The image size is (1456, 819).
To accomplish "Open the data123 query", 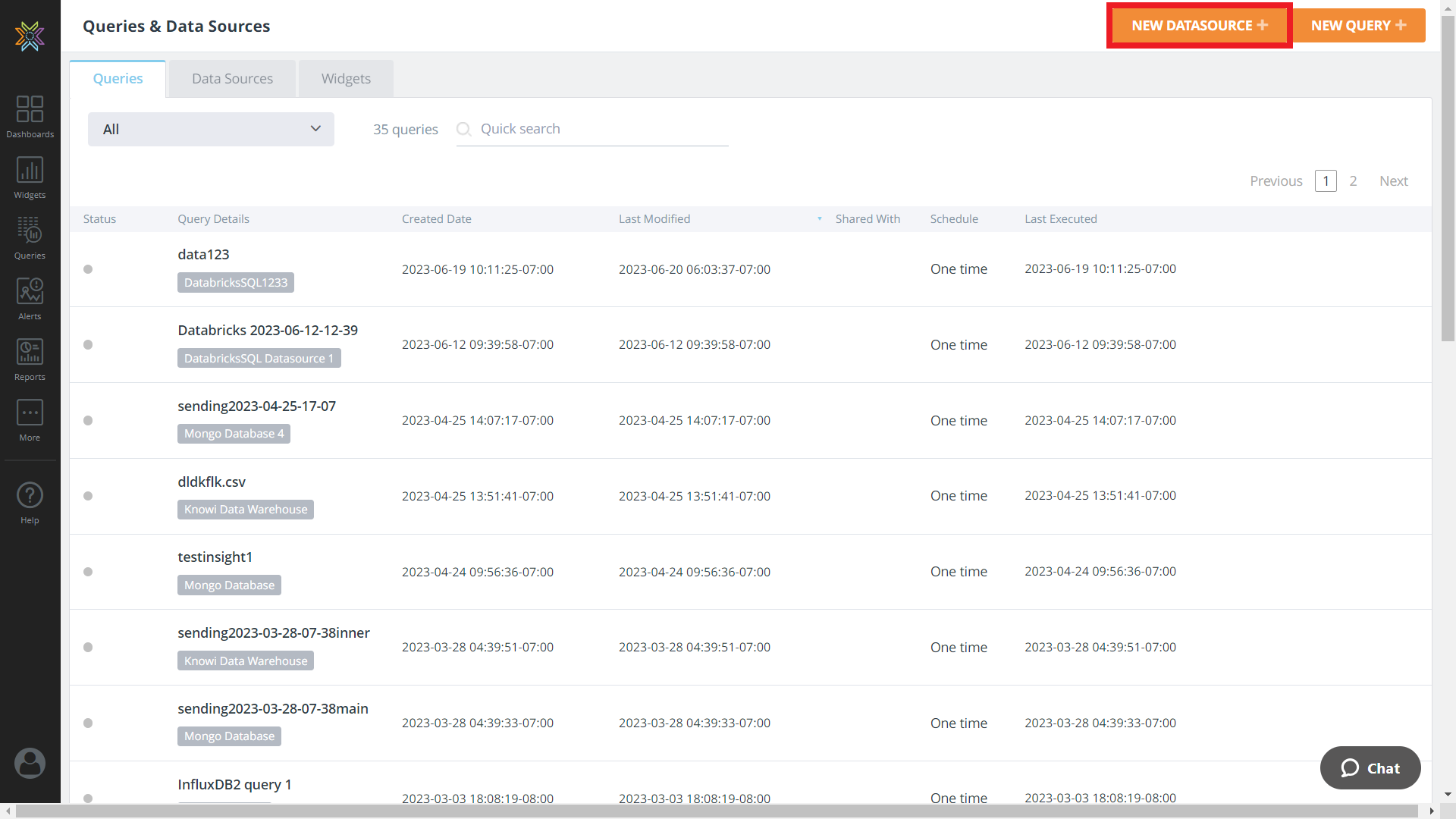I will pyautogui.click(x=203, y=255).
